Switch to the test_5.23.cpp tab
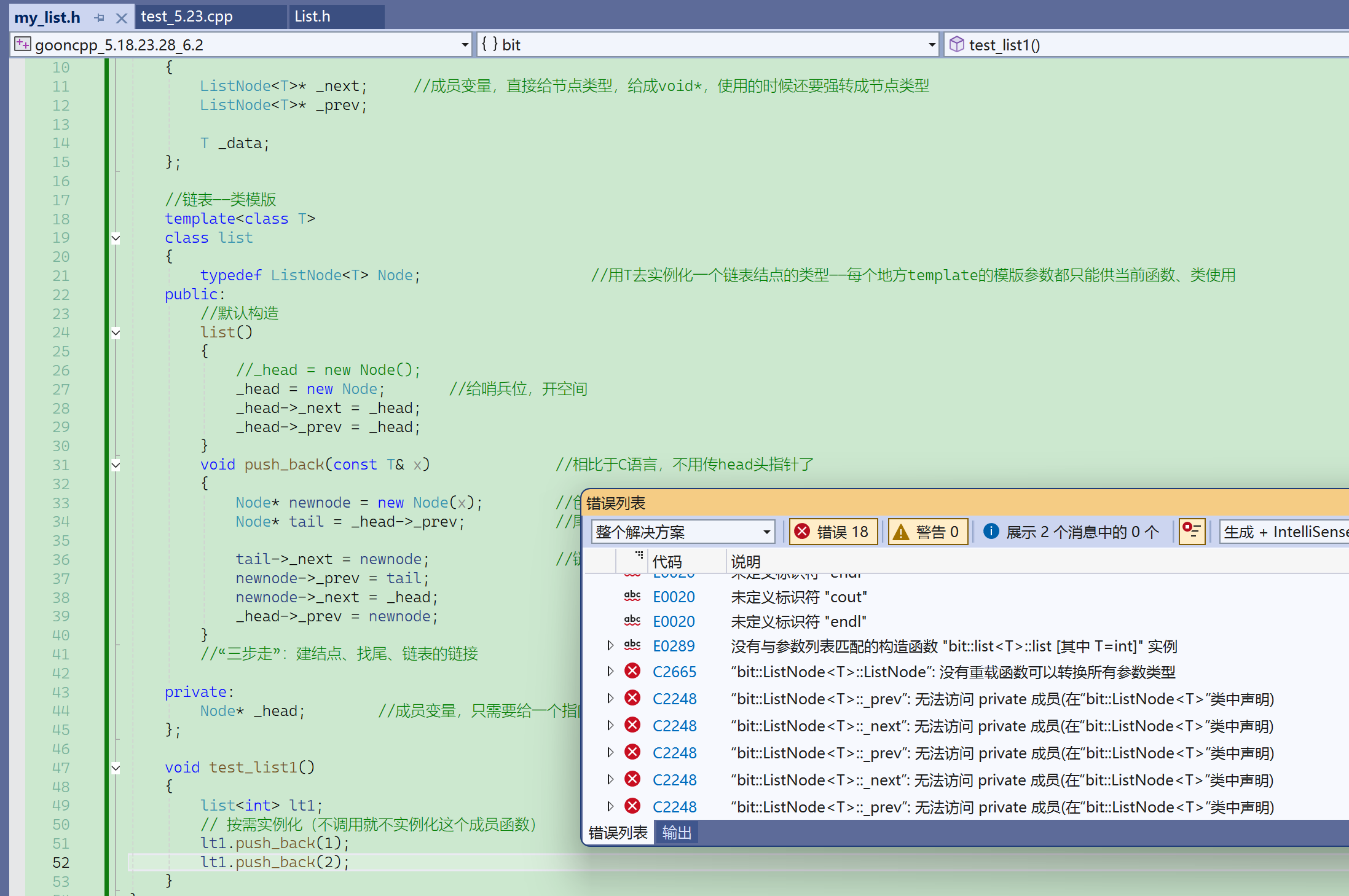 pos(187,17)
